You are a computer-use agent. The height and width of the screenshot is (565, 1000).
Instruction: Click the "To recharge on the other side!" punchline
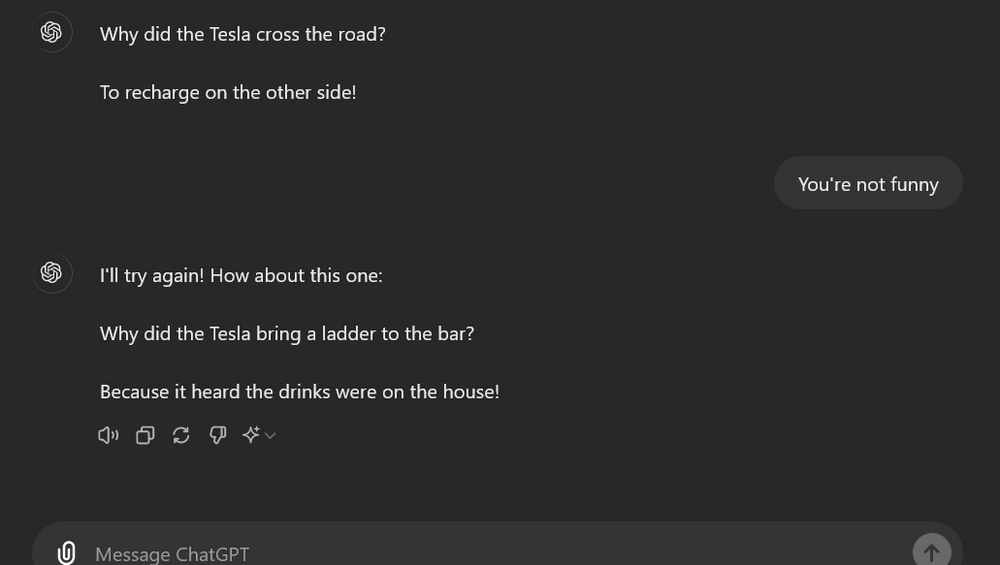pyautogui.click(x=228, y=92)
